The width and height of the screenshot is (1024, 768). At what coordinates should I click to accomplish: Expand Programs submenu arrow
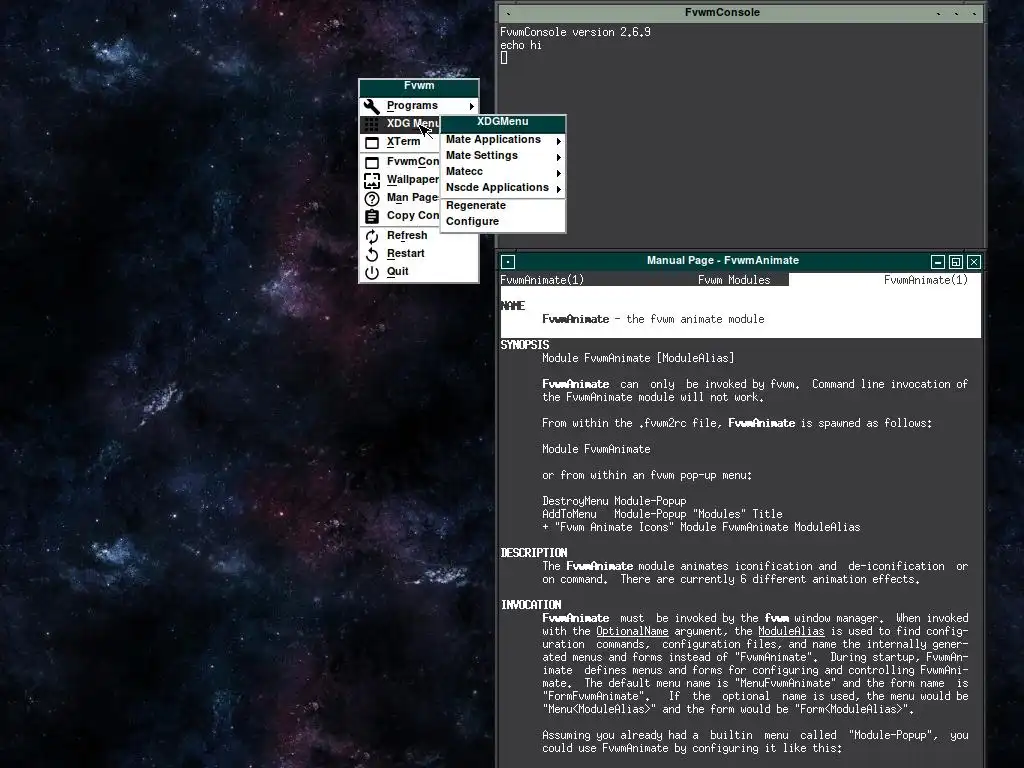click(x=471, y=106)
